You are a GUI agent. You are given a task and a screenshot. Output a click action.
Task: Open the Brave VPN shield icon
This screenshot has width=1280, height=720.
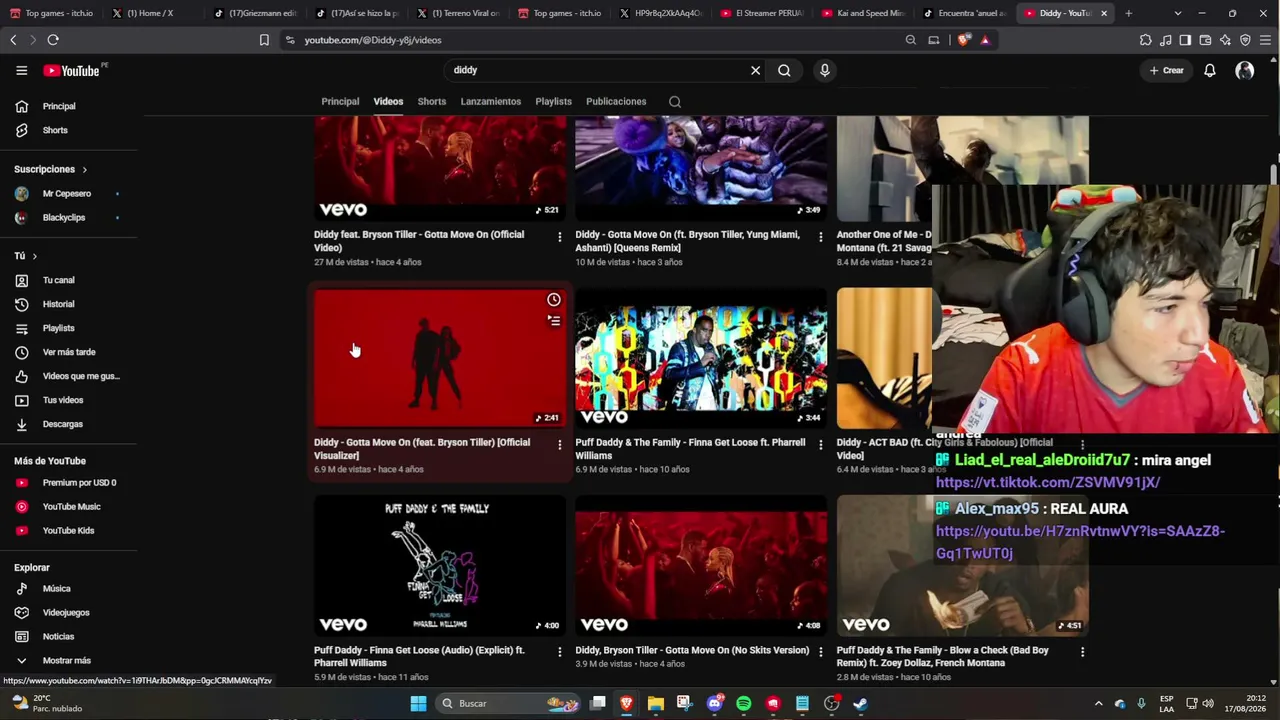(1245, 40)
